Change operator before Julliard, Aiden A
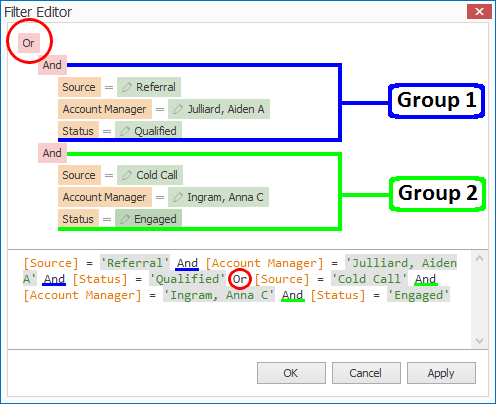Viewport: 496px width, 404px height. 160,109
